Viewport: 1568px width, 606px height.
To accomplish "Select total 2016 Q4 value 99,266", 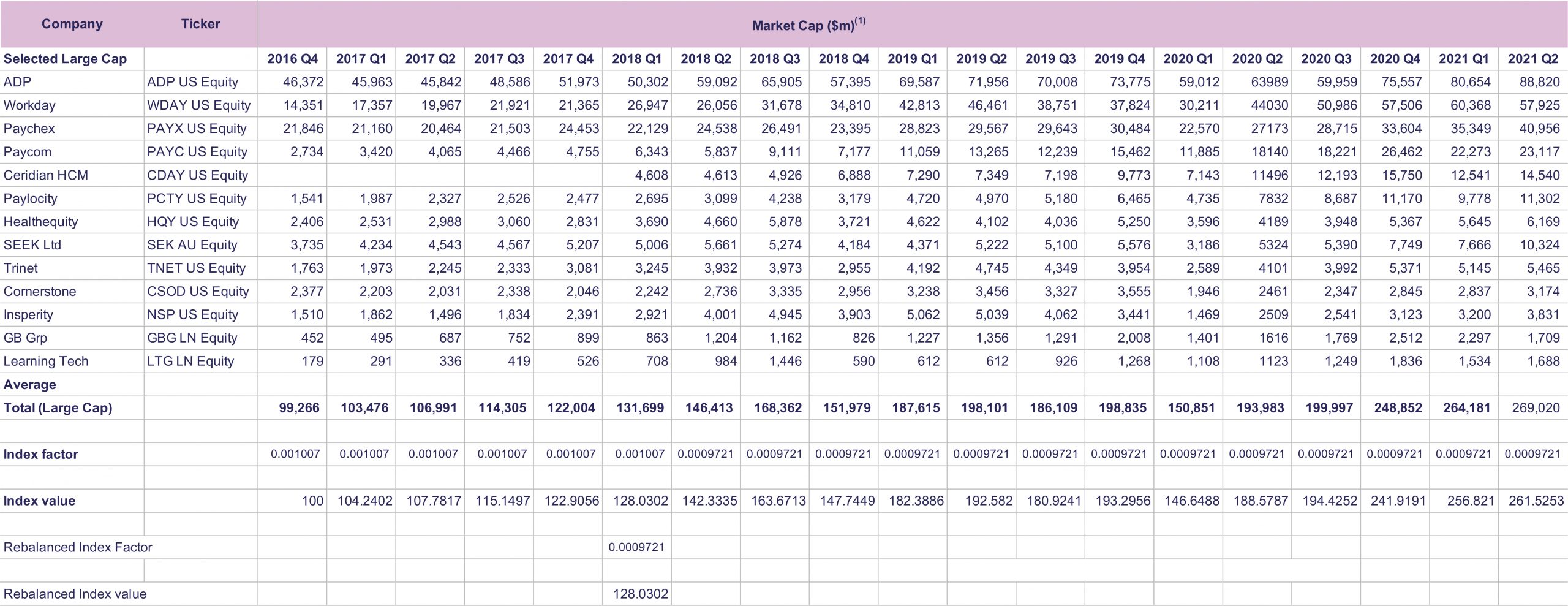I will [x=299, y=408].
